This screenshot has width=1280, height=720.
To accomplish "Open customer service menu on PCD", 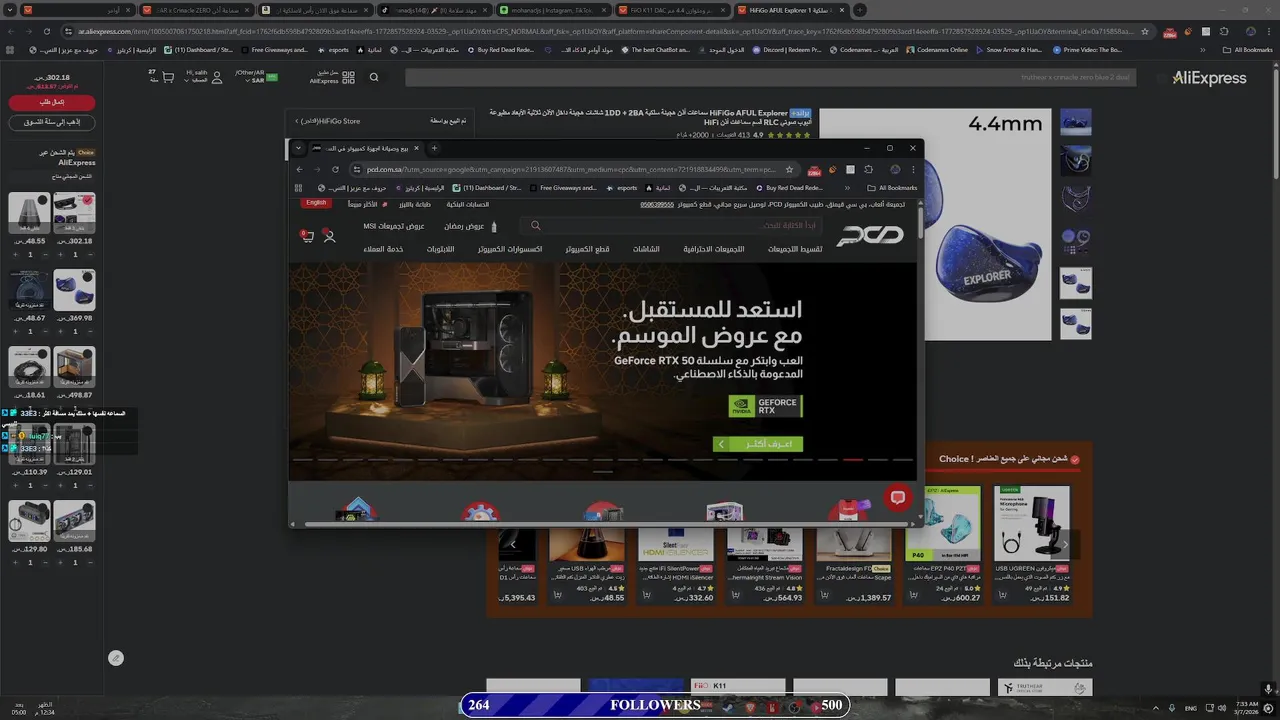I will 383,249.
